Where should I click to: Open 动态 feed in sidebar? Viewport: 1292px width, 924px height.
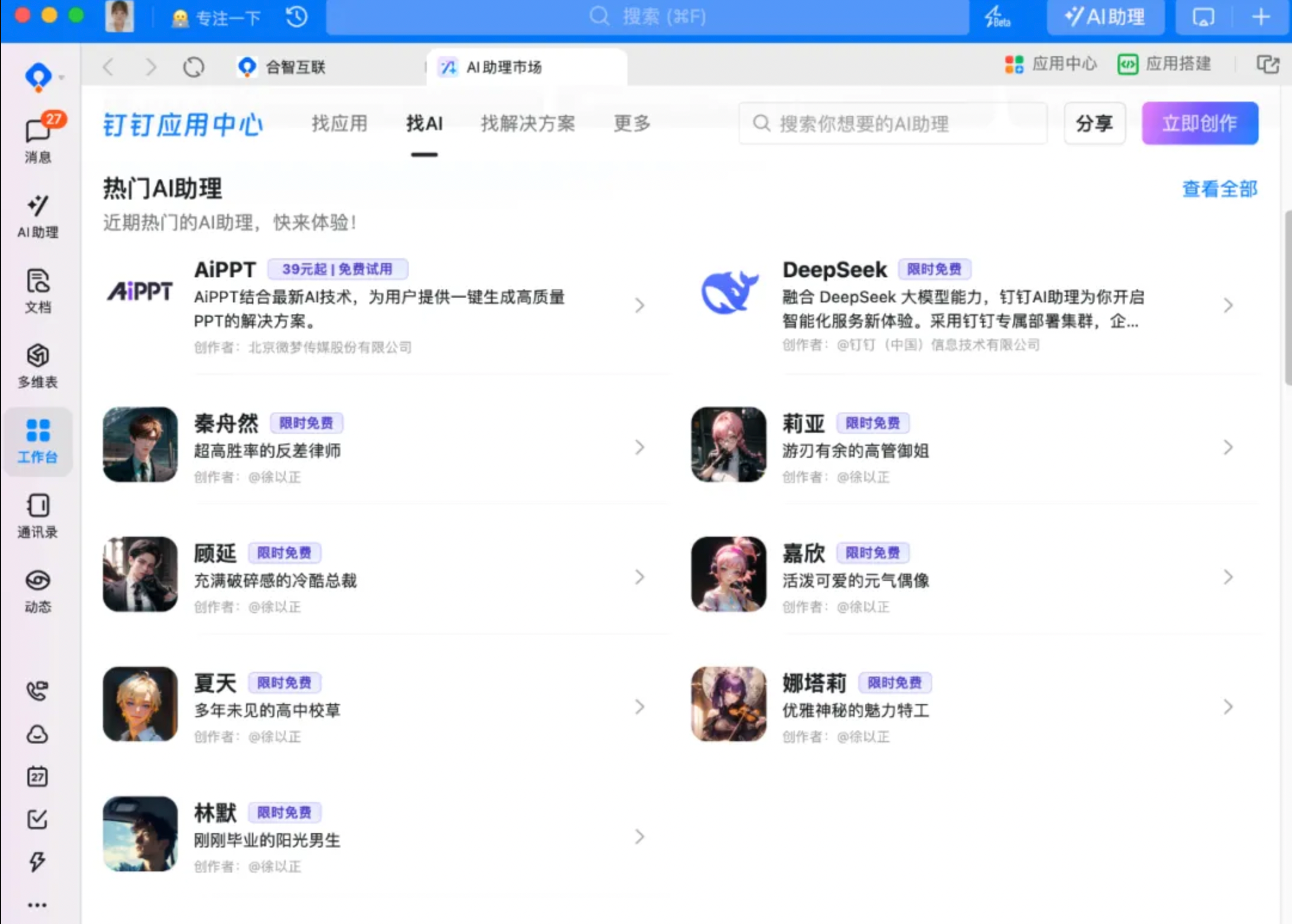click(38, 591)
